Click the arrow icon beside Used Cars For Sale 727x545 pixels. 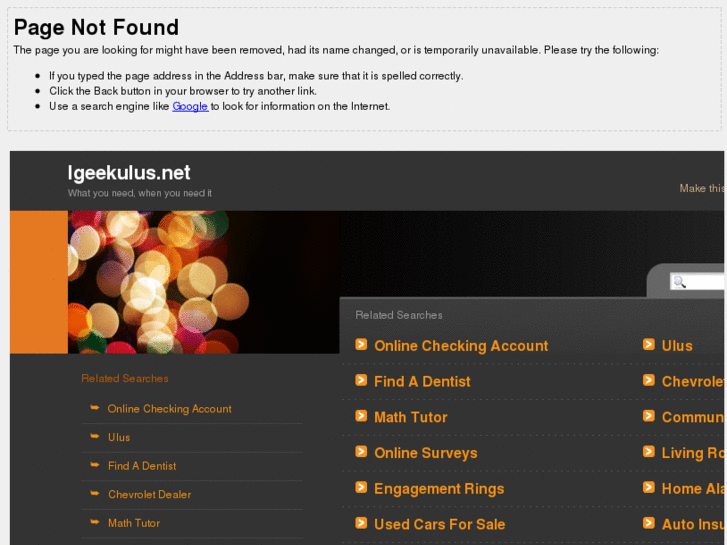[361, 523]
